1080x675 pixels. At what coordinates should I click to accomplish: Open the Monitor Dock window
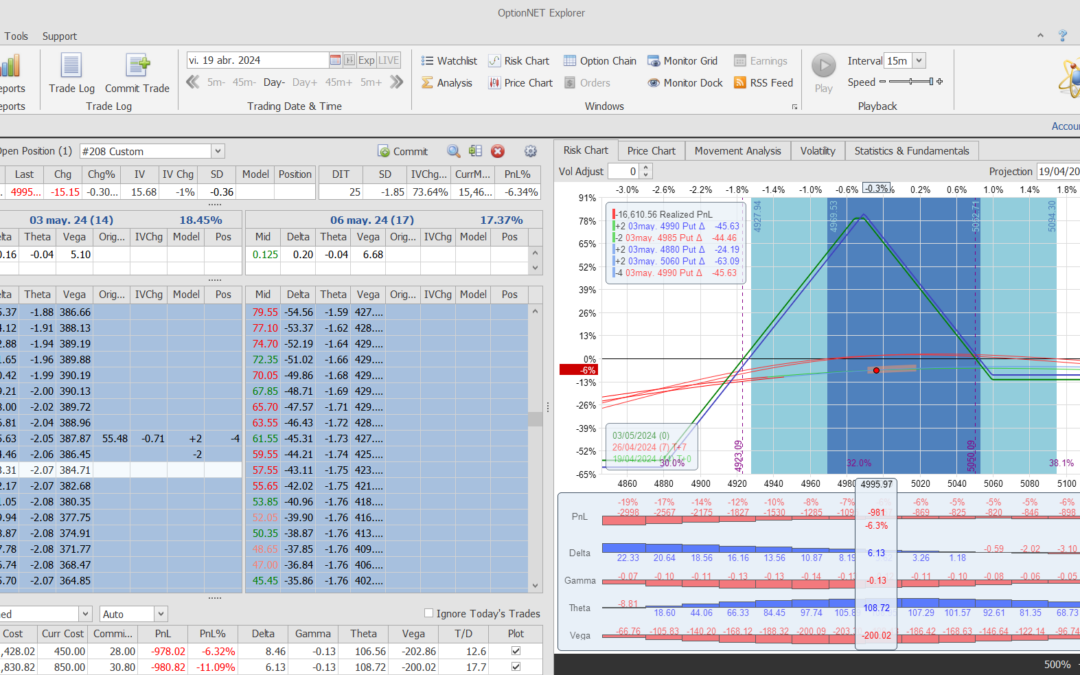(x=684, y=83)
